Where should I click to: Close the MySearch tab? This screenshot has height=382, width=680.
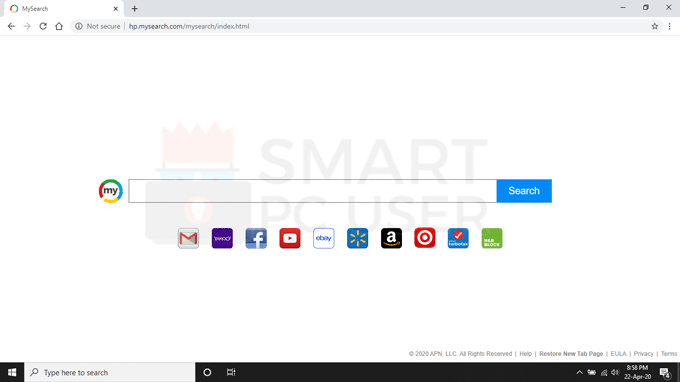pos(116,9)
